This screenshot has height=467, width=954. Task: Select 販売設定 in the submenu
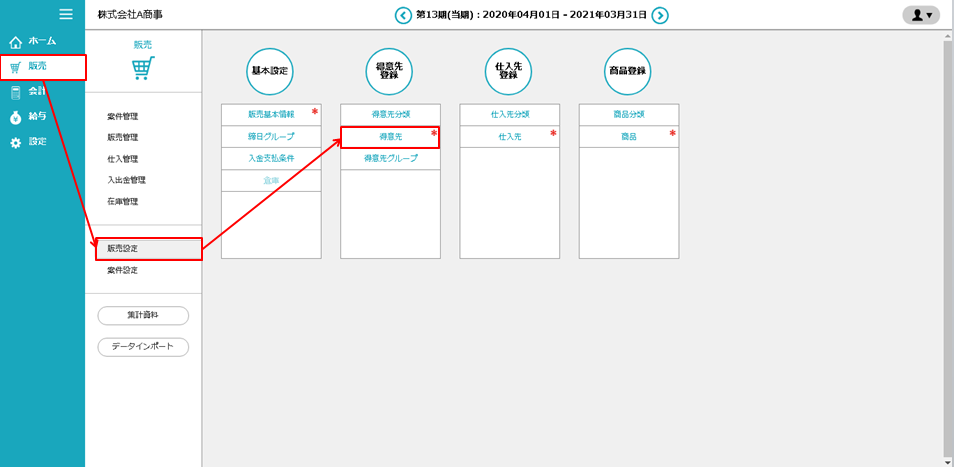click(123, 248)
